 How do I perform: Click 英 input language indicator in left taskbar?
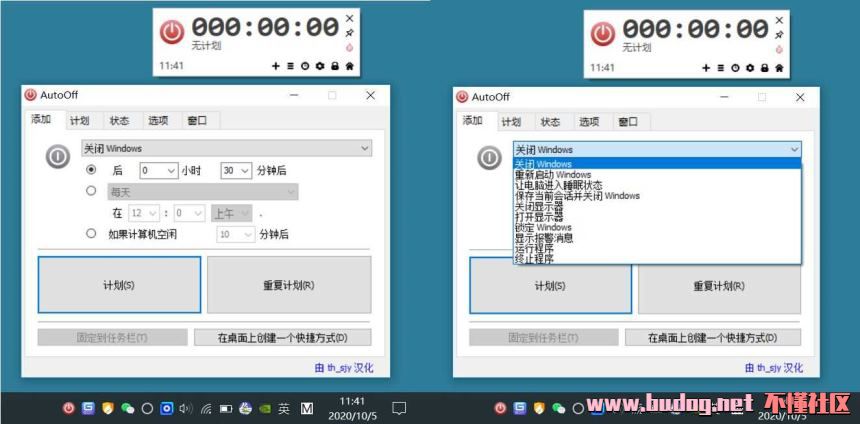coord(284,408)
